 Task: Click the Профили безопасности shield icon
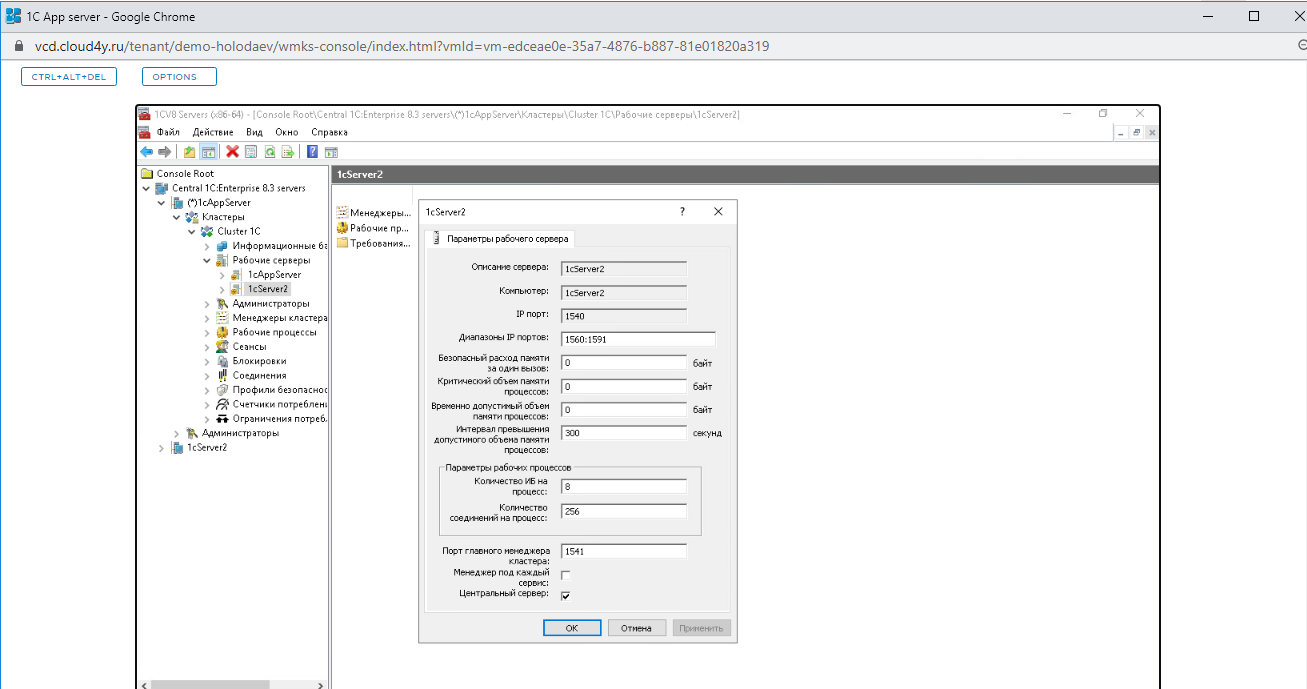coord(222,390)
